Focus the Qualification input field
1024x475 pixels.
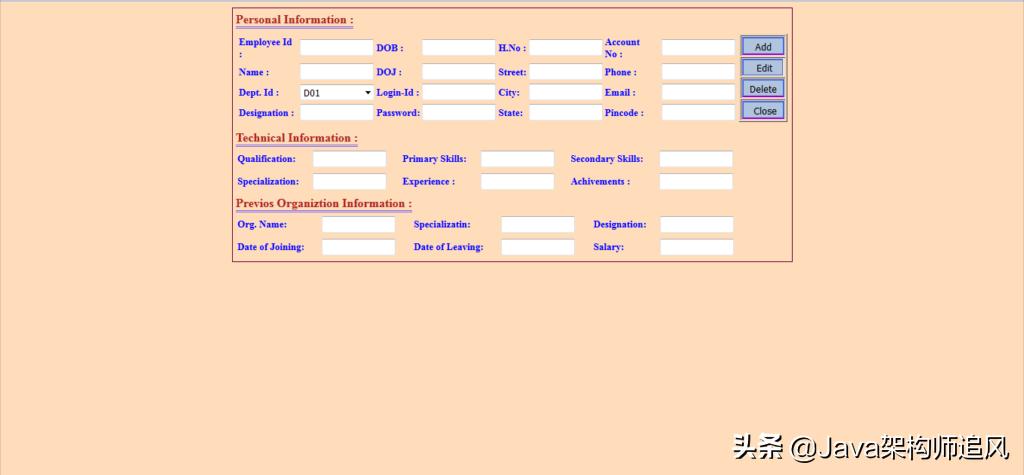pos(349,159)
